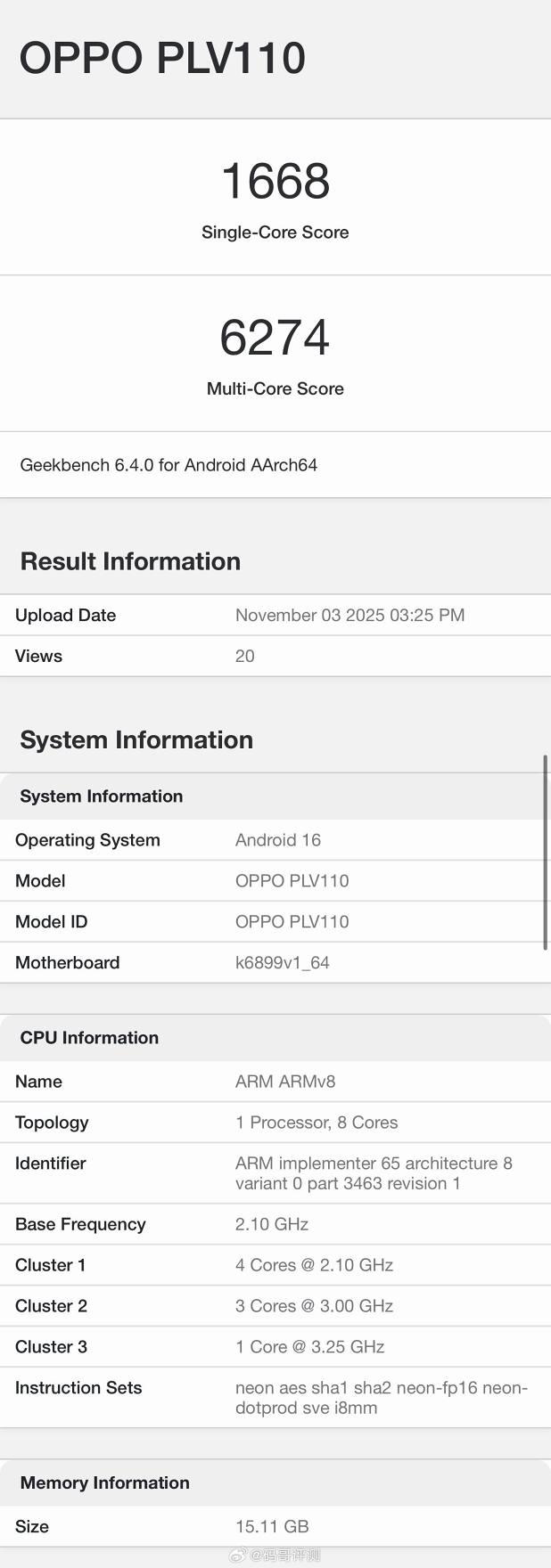
Task: Click the Instruction Sets value text
Action: pyautogui.click(x=381, y=1398)
